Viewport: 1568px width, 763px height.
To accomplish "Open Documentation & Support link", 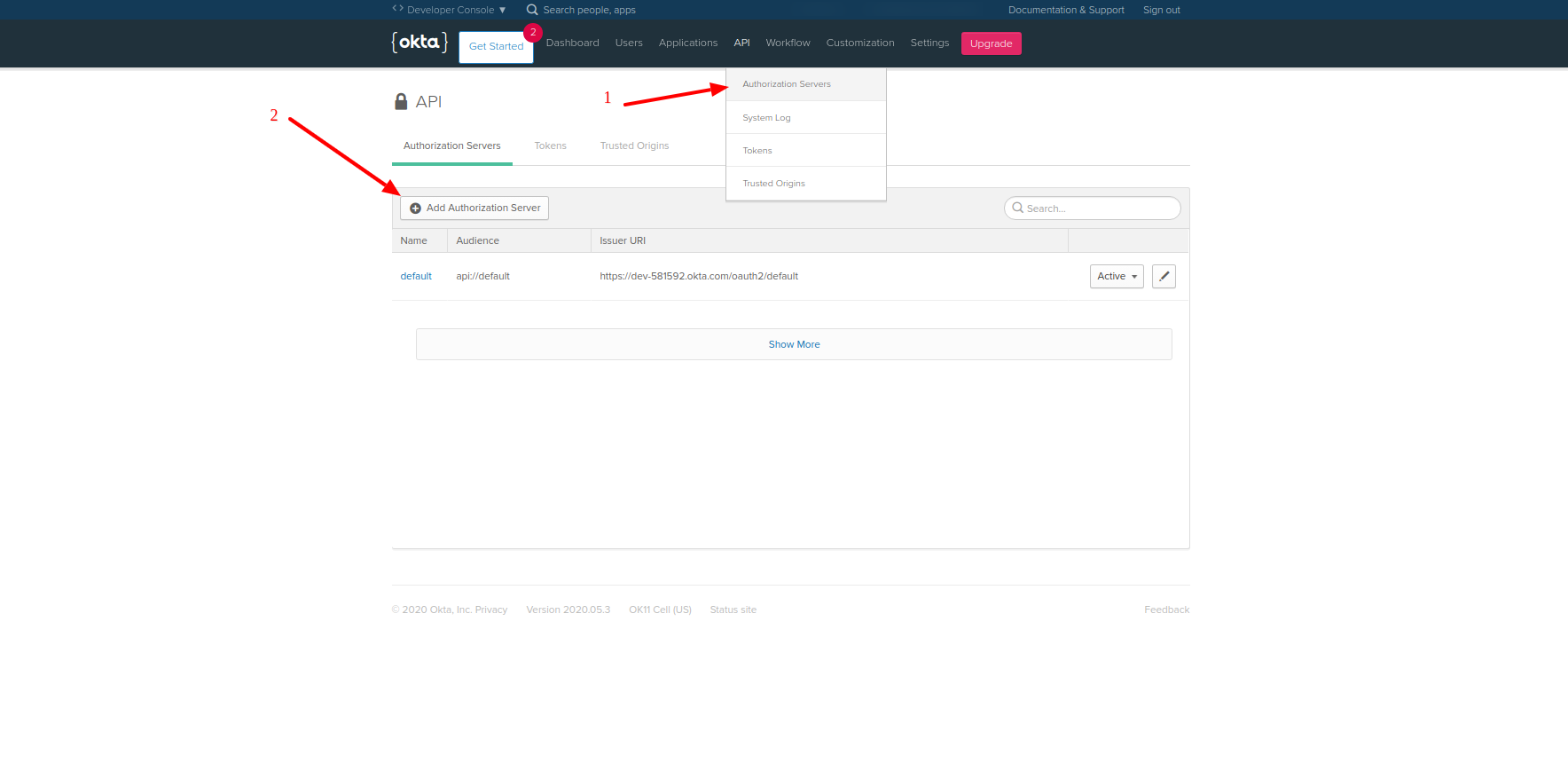I will pos(1066,10).
